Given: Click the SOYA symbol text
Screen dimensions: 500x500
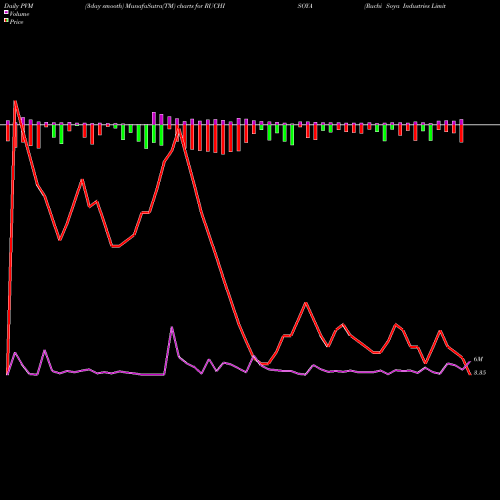Looking at the screenshot, I should [x=305, y=6].
